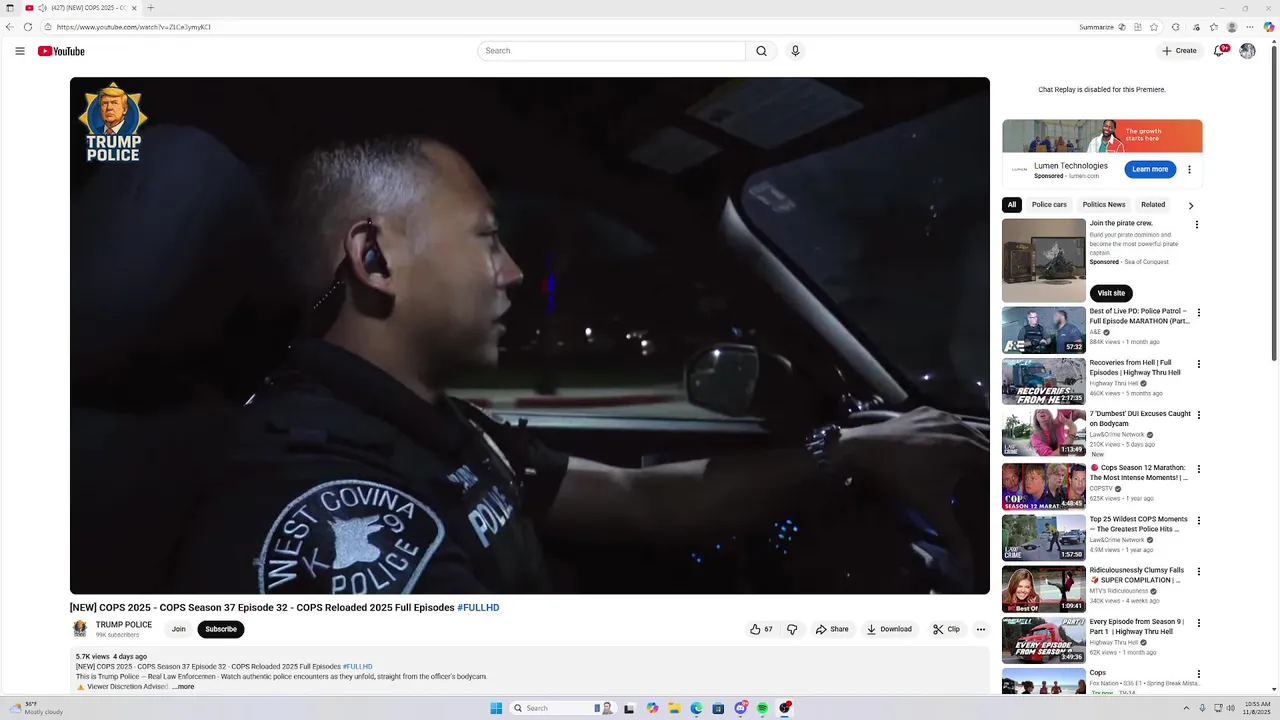
Task: Mute the tab via speaker icon
Action: (42, 8)
